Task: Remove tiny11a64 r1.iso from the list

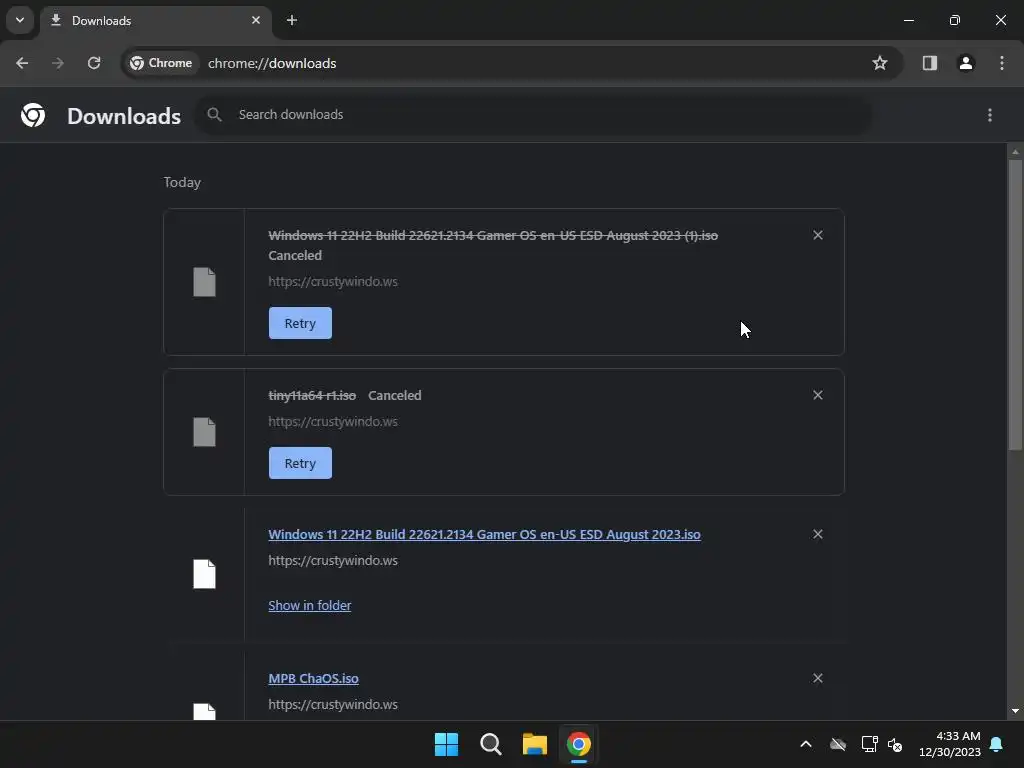Action: [818, 395]
